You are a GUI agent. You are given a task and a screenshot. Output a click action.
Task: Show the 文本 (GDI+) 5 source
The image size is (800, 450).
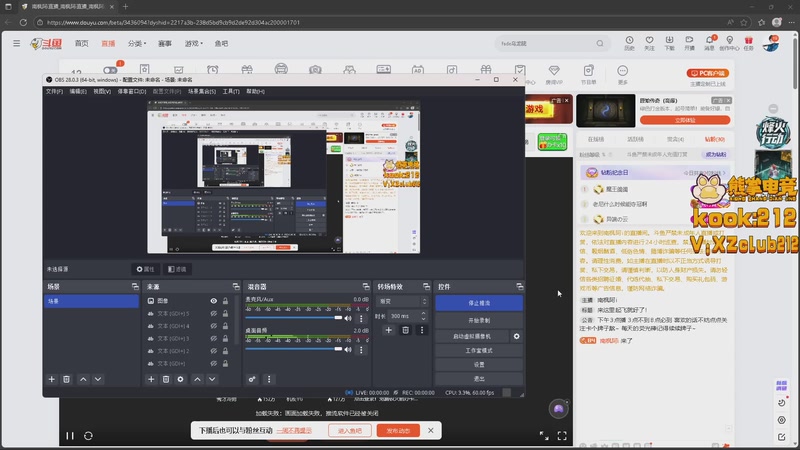(214, 313)
